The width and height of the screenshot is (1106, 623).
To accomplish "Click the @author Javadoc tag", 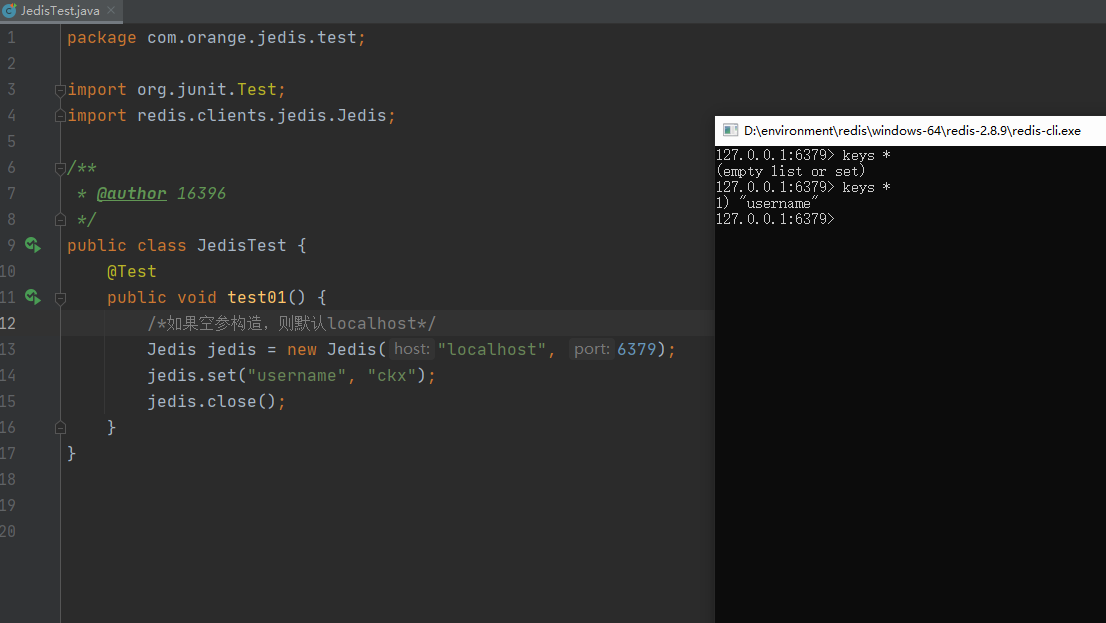I will pyautogui.click(x=131, y=193).
